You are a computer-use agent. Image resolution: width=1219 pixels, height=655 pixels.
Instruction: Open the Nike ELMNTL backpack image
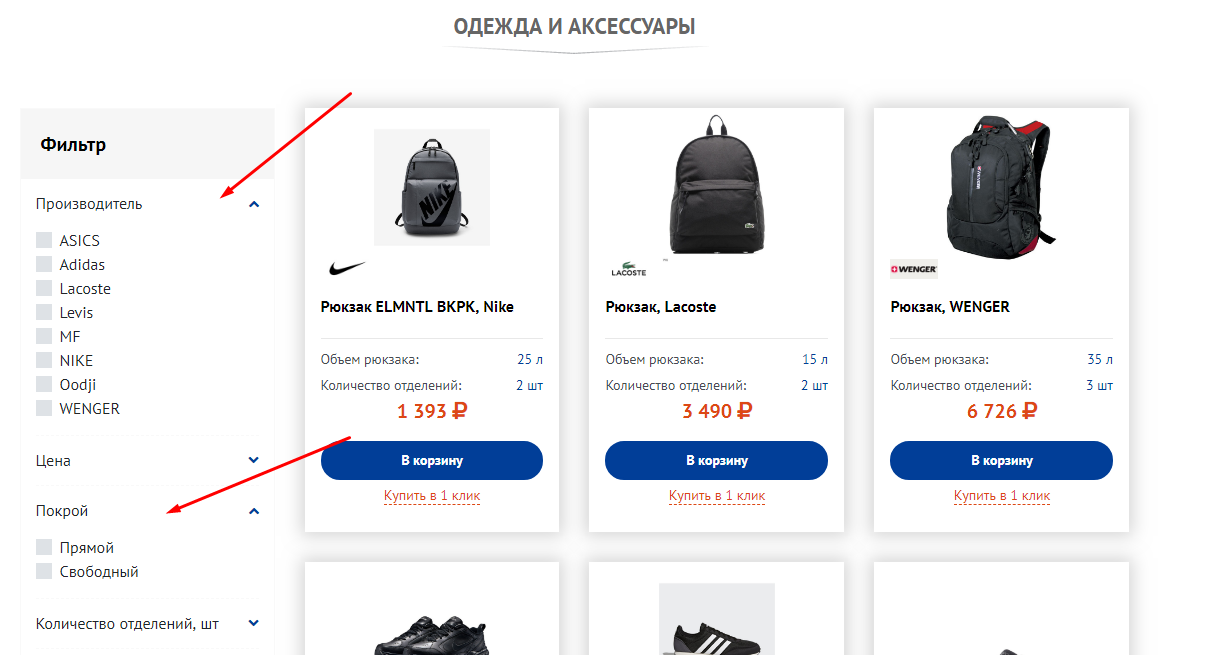pyautogui.click(x=432, y=187)
